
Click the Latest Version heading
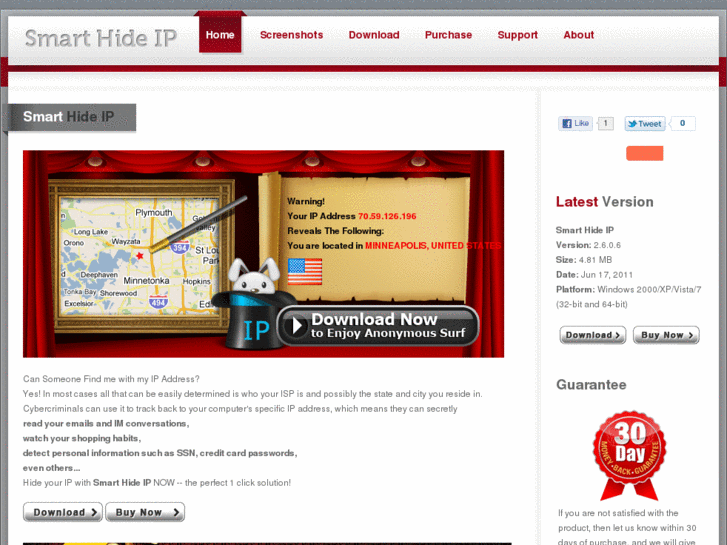pyautogui.click(x=605, y=202)
